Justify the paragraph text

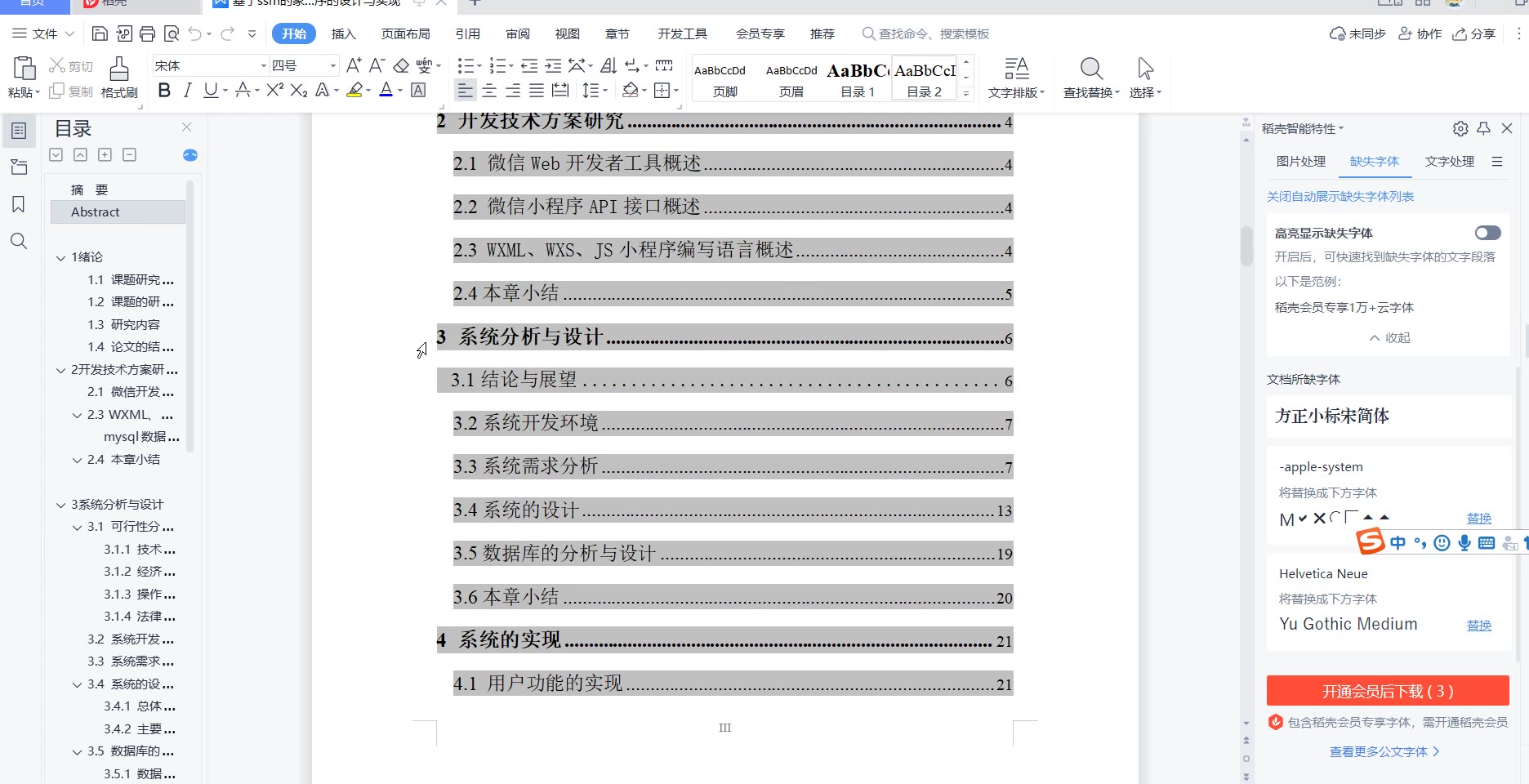[x=537, y=91]
